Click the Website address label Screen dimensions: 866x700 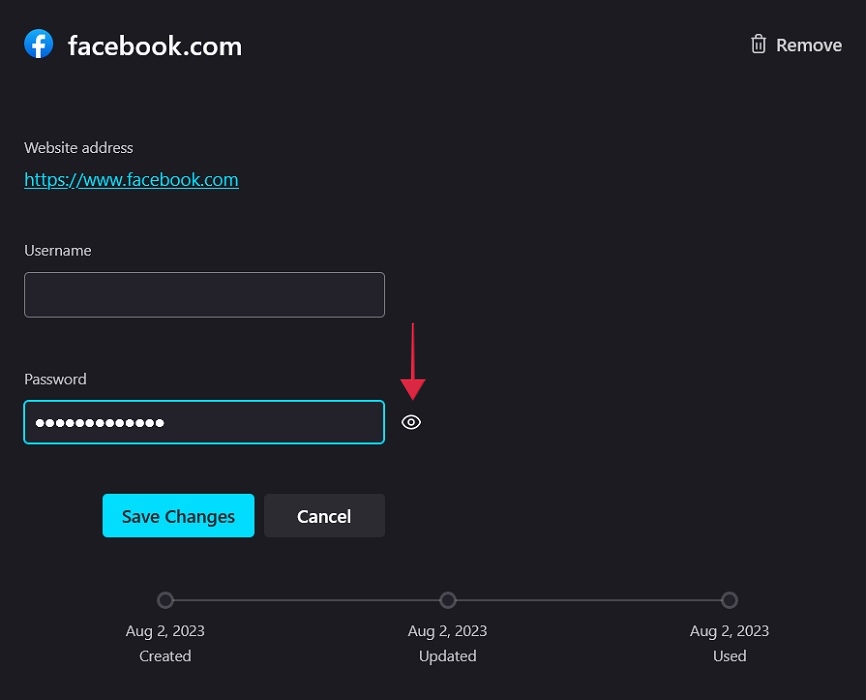point(78,147)
